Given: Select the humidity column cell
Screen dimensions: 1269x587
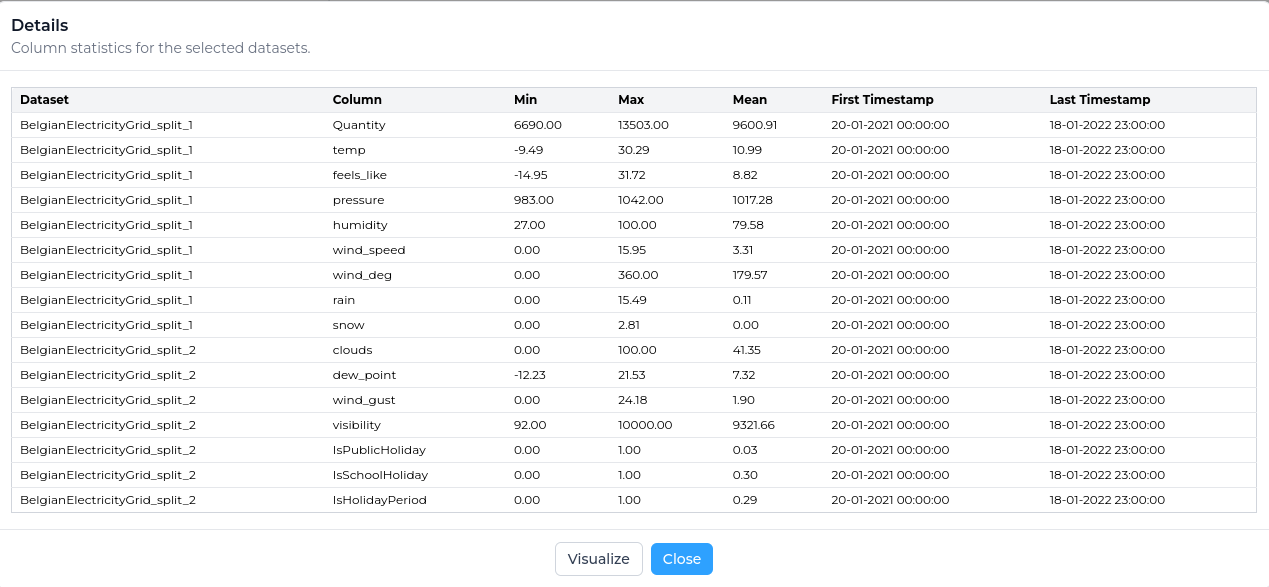Looking at the screenshot, I should click(360, 225).
